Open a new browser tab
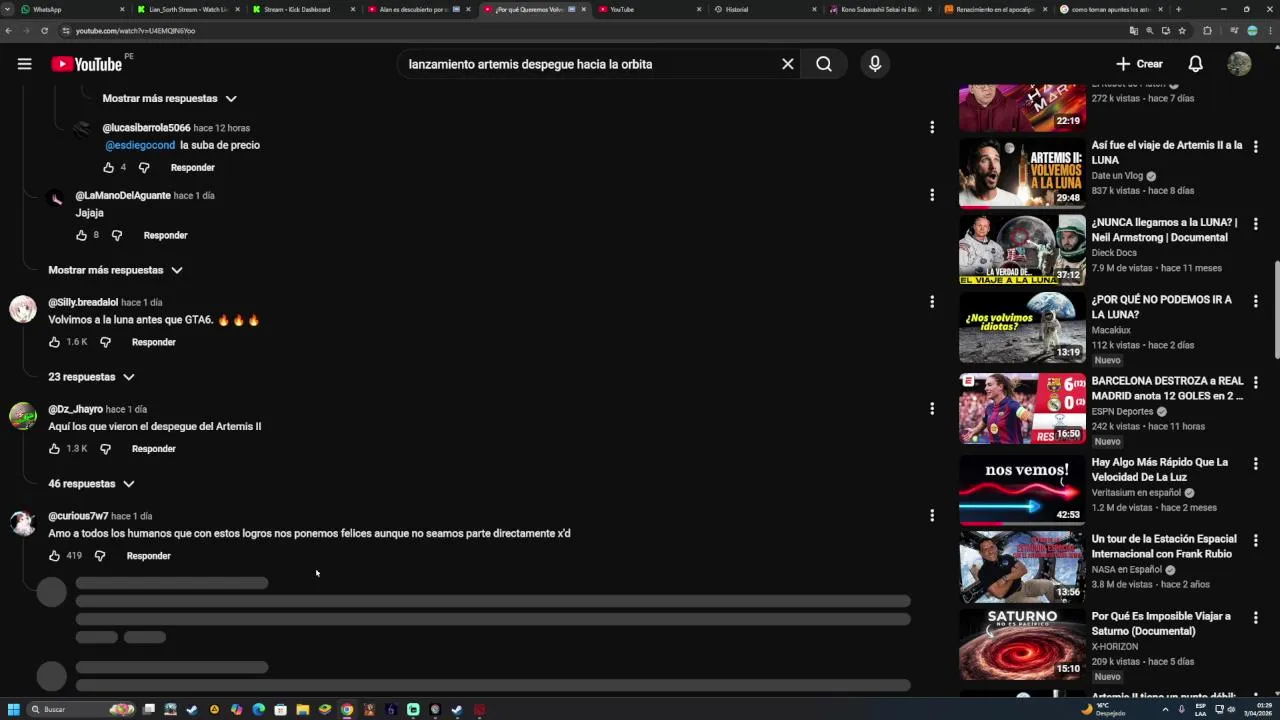This screenshot has height=720, width=1280. pyautogui.click(x=1178, y=9)
